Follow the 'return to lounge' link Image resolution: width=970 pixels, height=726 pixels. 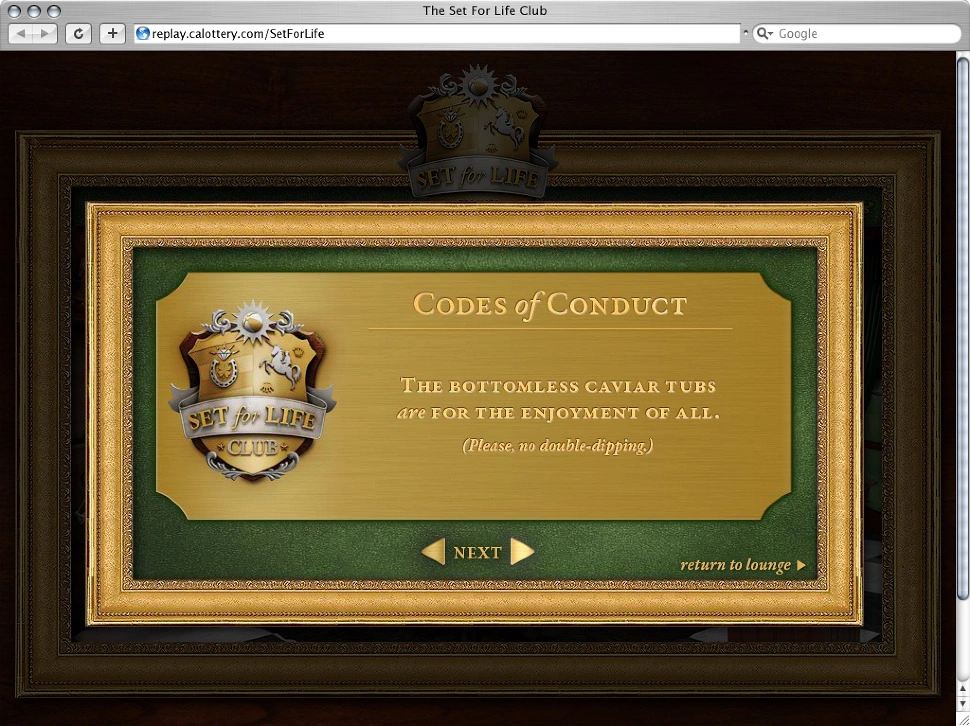point(743,565)
